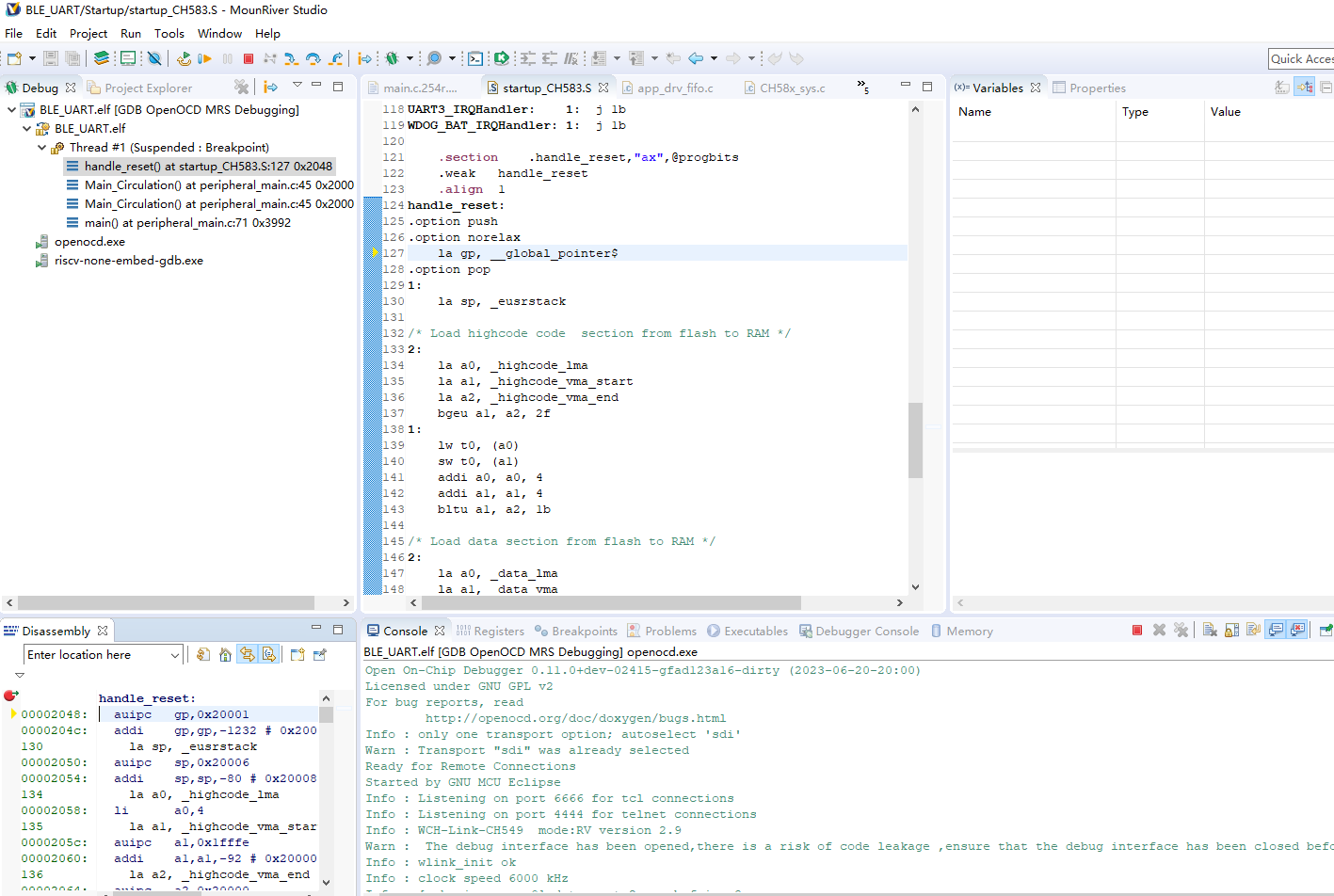
Task: Open the Project menu
Action: click(88, 33)
